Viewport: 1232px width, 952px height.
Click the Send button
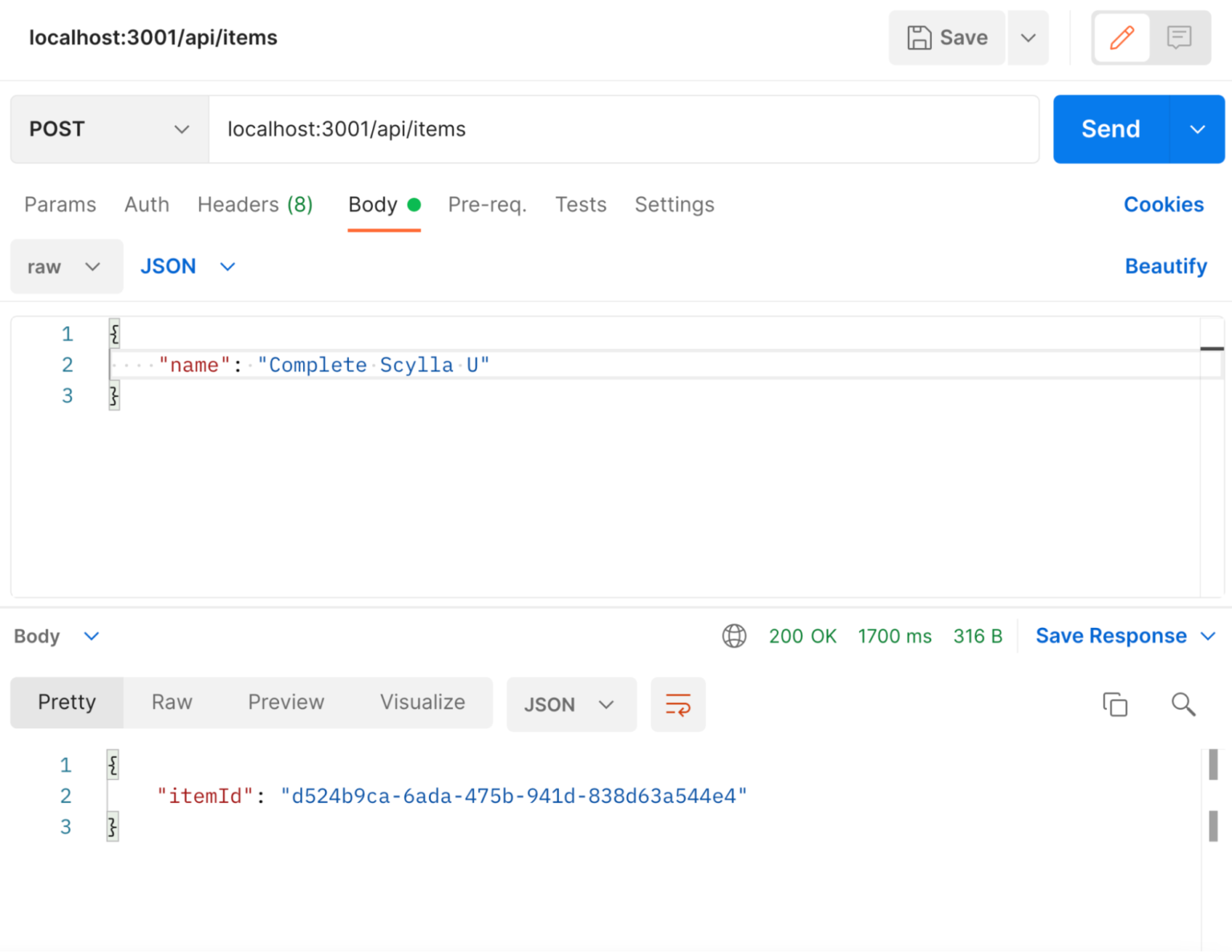click(x=1110, y=129)
